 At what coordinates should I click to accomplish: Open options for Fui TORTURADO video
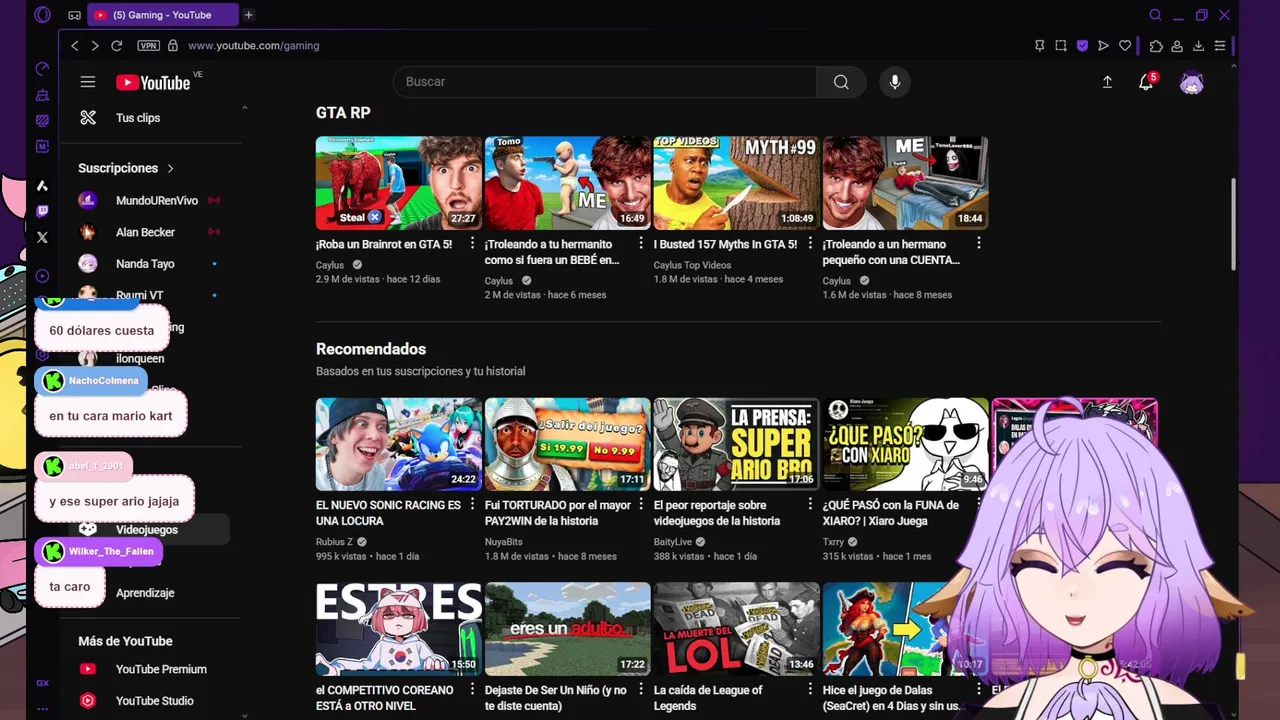point(641,505)
